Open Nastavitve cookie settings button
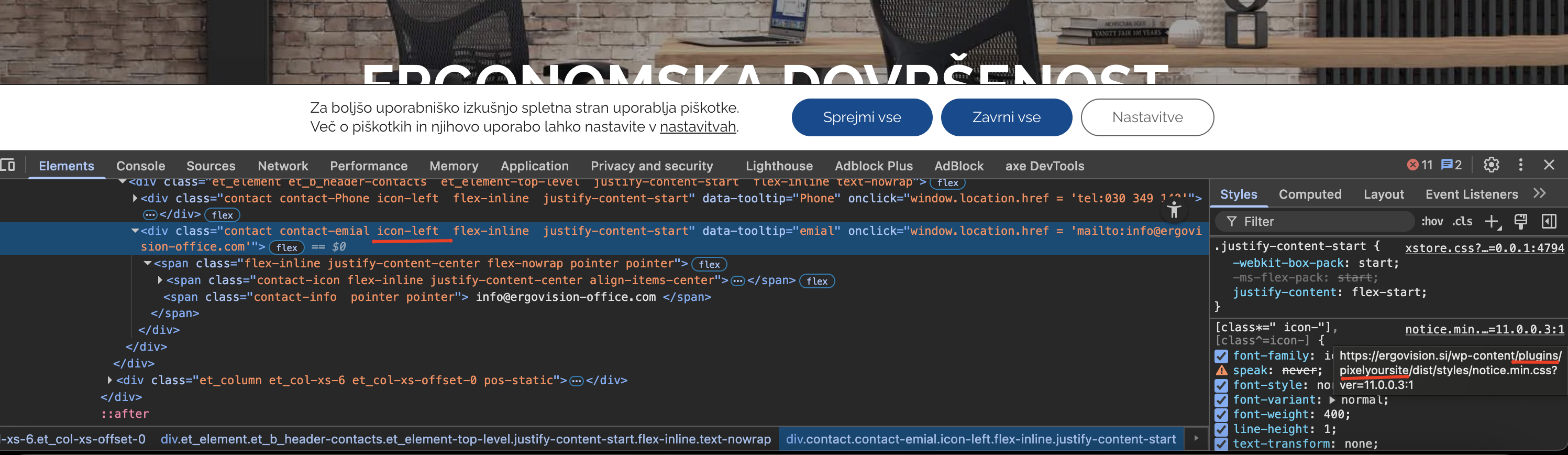The width and height of the screenshot is (1568, 455). pyautogui.click(x=1147, y=117)
